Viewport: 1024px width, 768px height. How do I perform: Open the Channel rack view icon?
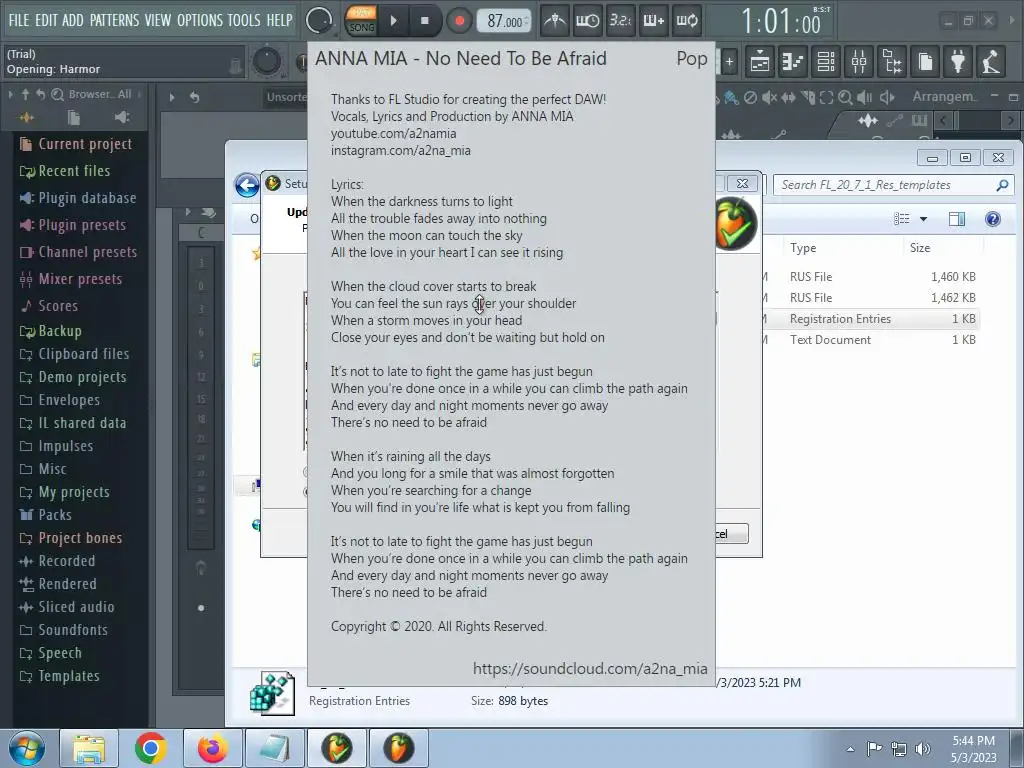point(826,62)
